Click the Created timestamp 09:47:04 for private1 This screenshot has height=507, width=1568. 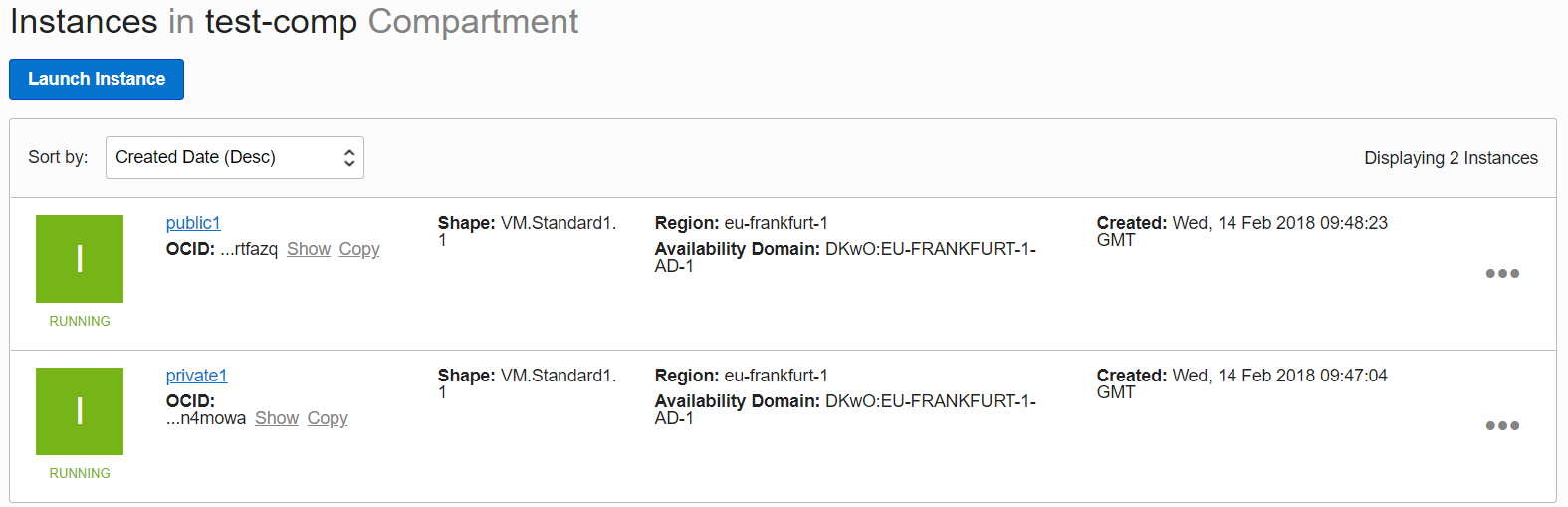(1242, 383)
